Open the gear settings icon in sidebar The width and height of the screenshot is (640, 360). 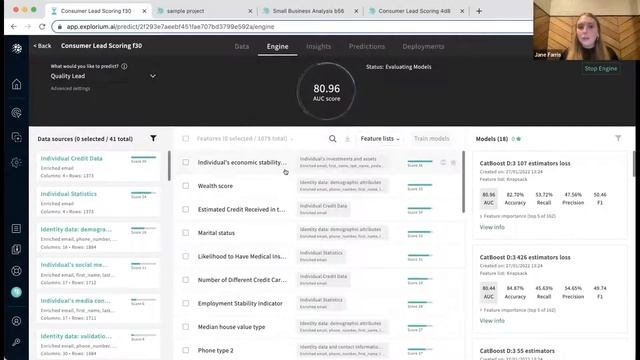(x=16, y=162)
